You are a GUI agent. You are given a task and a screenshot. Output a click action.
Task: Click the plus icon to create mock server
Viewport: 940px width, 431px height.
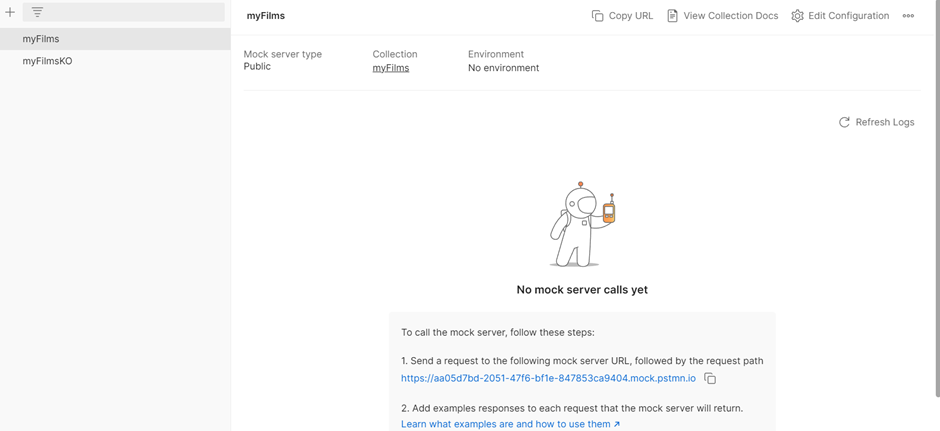[10, 13]
